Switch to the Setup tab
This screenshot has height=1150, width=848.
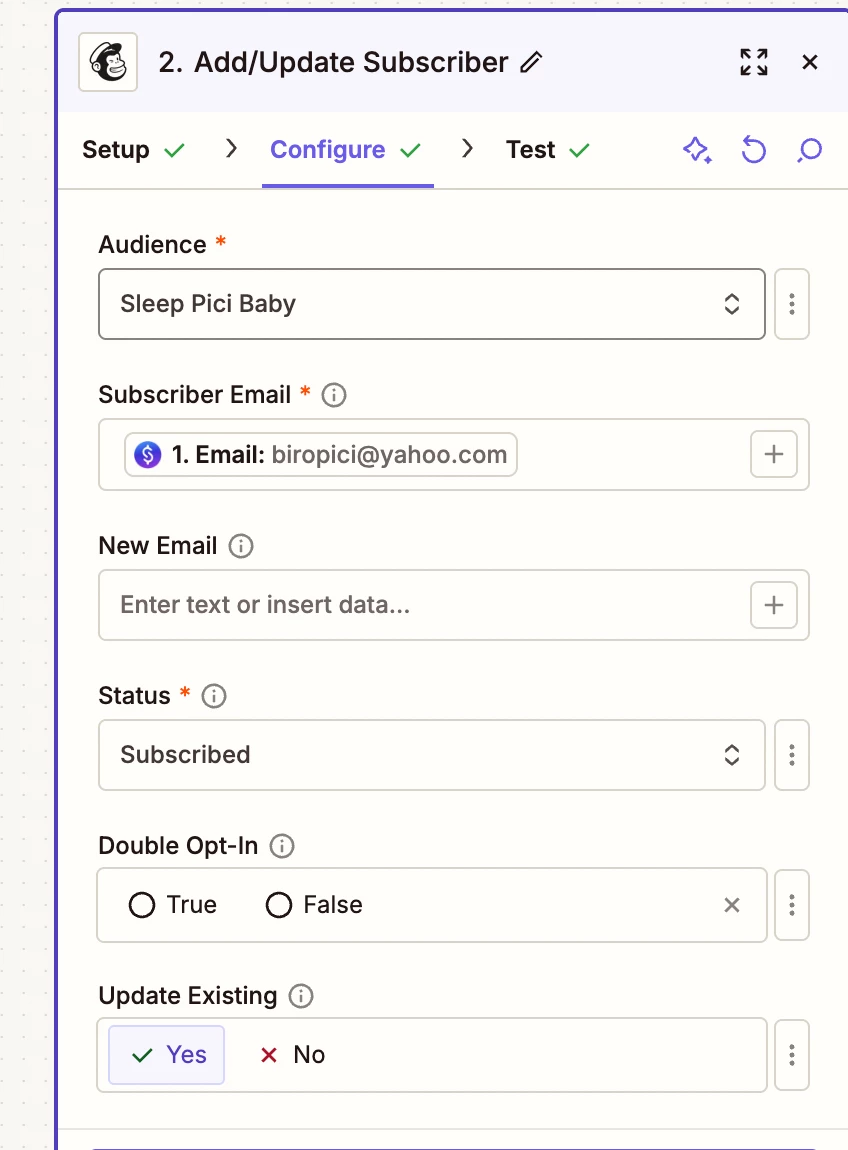tap(134, 150)
